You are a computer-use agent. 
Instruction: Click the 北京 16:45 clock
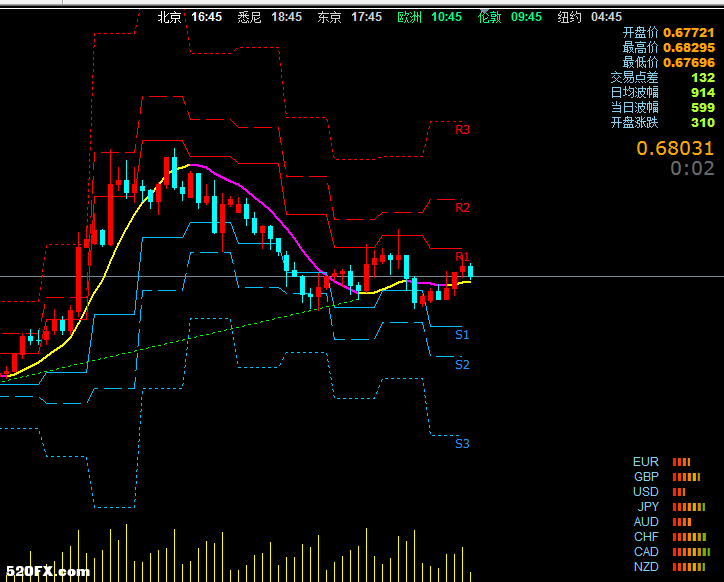(x=190, y=17)
